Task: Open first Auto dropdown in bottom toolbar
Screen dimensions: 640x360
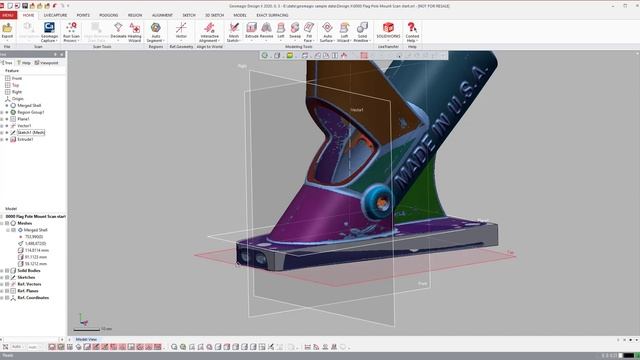Action: click(x=18, y=347)
